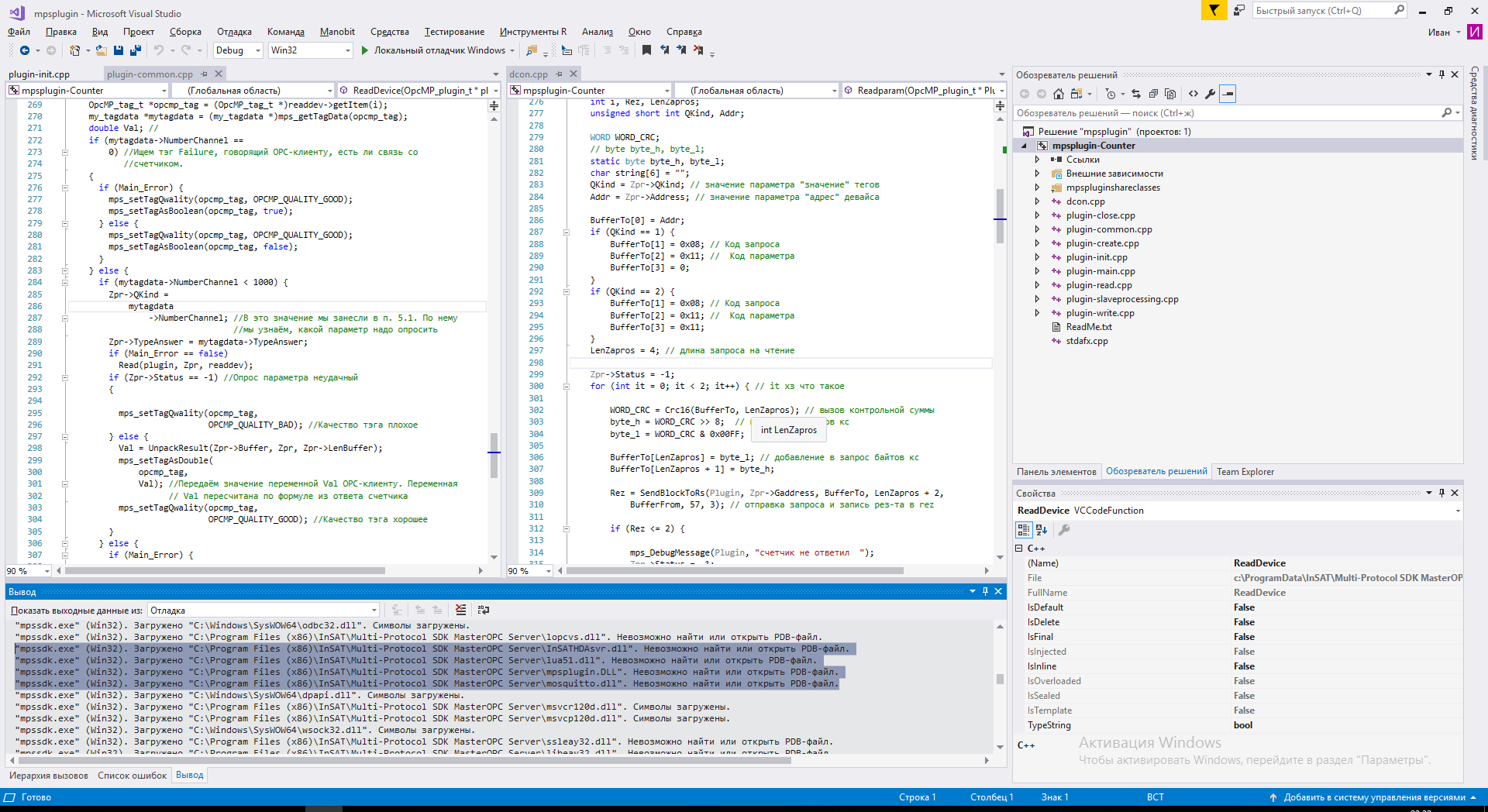Click Добавить в систему управления версиями
The height and width of the screenshot is (812, 1488).
[1374, 797]
